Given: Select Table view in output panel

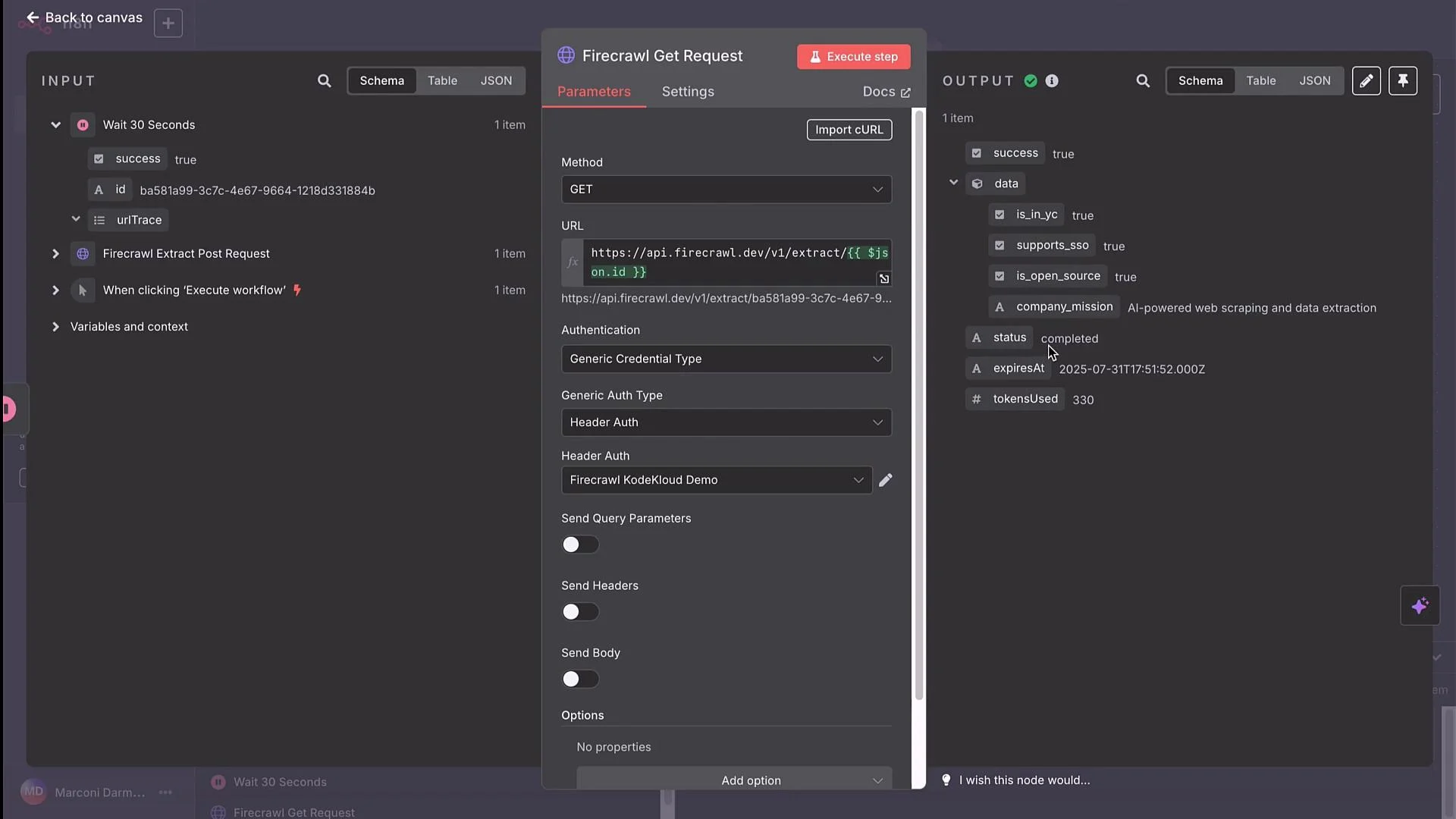Looking at the screenshot, I should point(1261,80).
